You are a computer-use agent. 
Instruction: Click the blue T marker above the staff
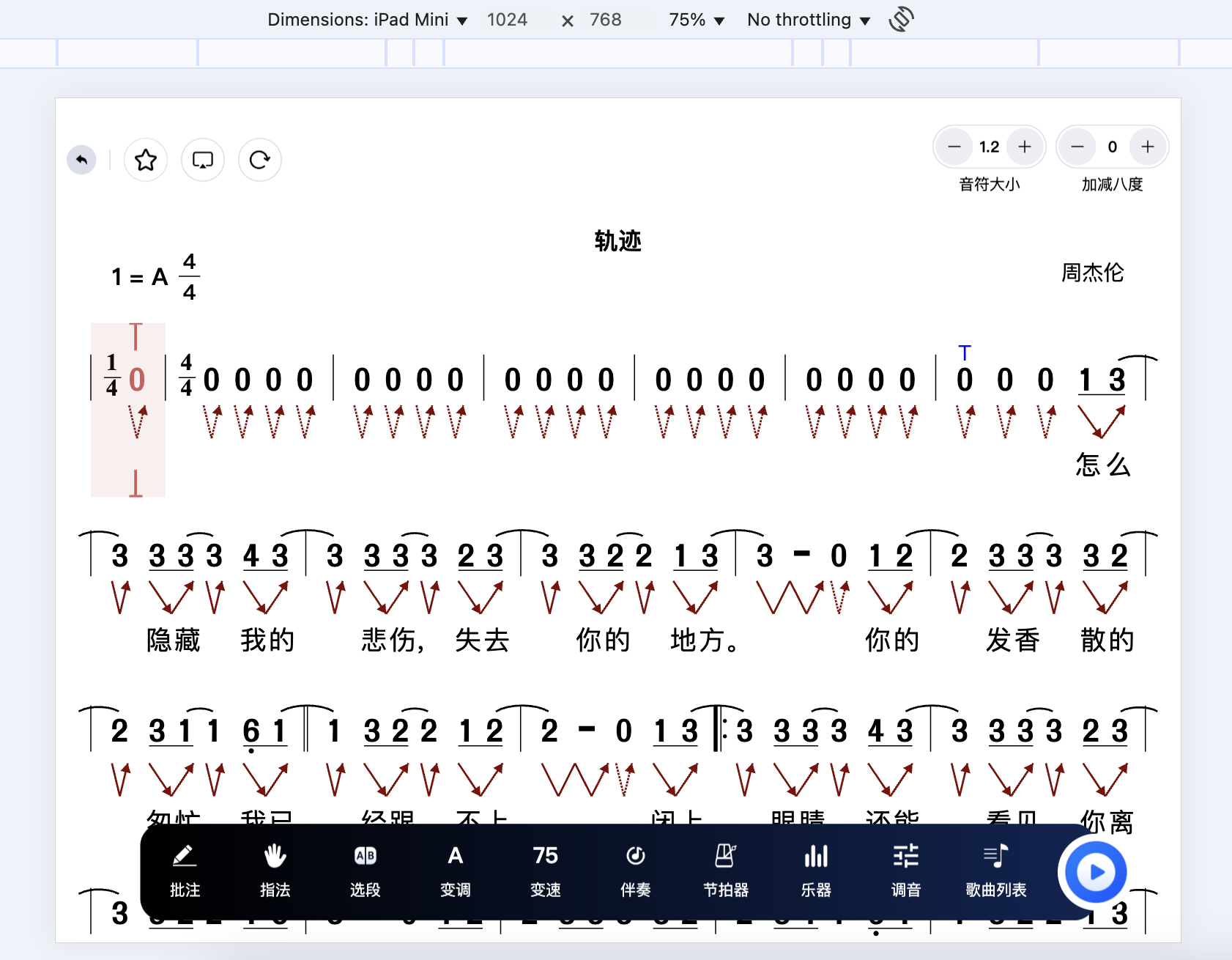(965, 353)
